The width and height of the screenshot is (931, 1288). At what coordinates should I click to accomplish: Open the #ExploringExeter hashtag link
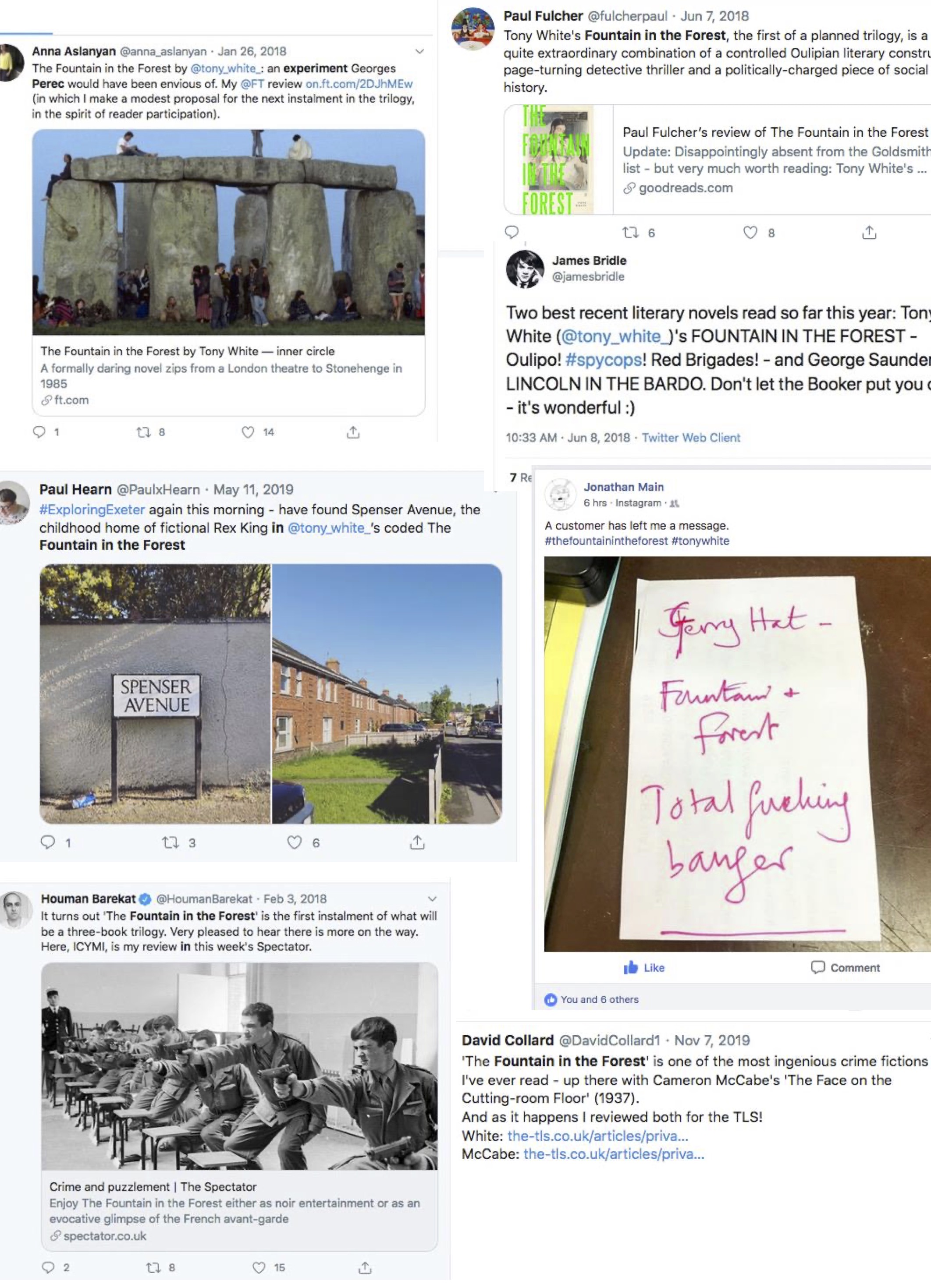tap(92, 510)
